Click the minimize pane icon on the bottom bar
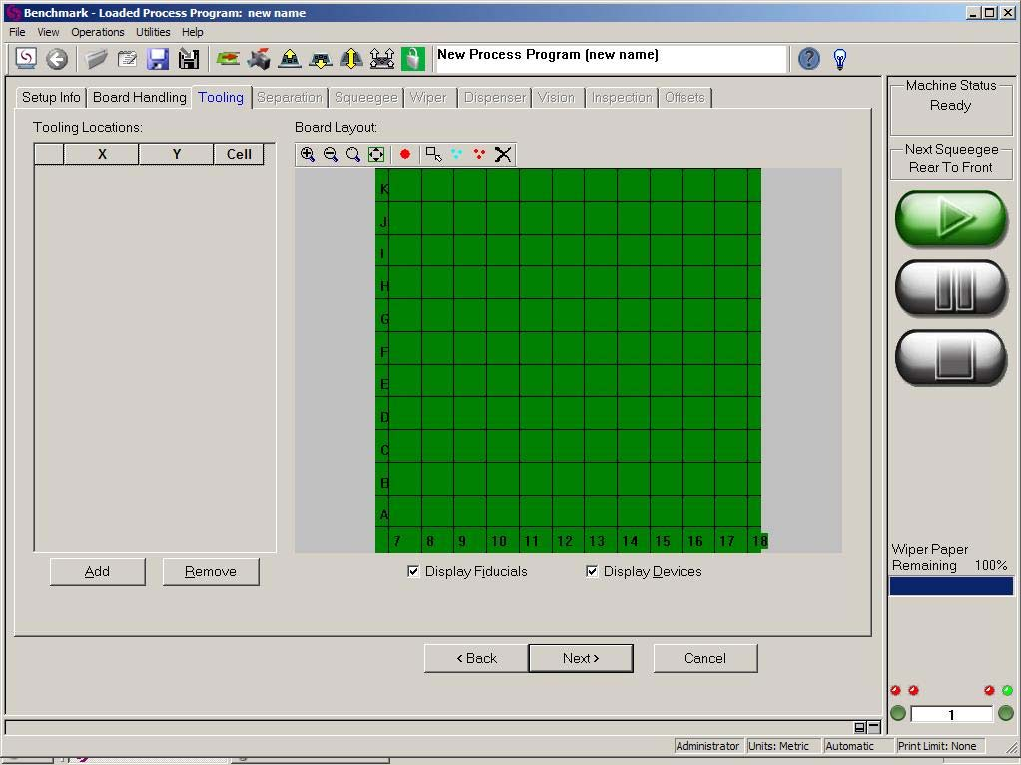This screenshot has height=765, width=1021. point(874,727)
